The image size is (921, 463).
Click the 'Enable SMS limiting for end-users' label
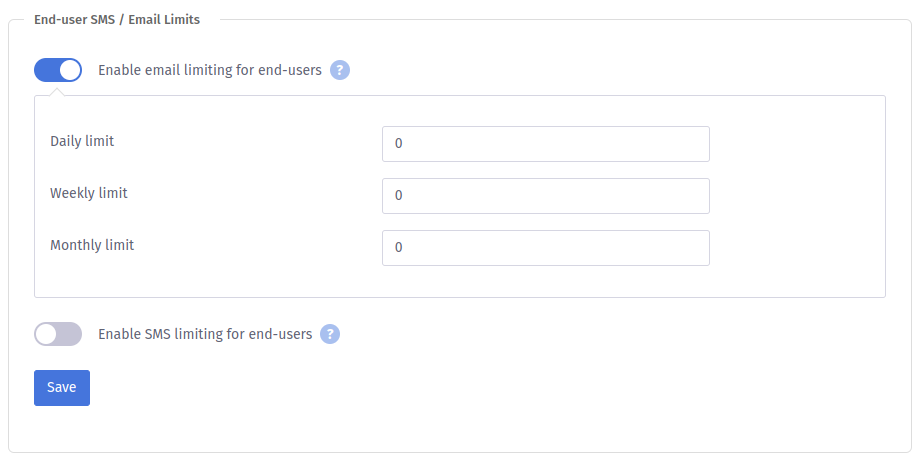205,334
